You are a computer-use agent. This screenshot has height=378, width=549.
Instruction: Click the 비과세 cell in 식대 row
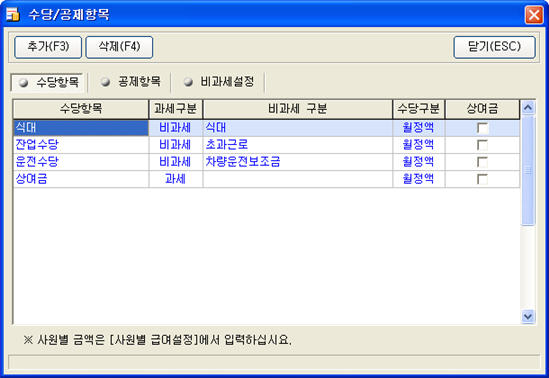coord(175,128)
